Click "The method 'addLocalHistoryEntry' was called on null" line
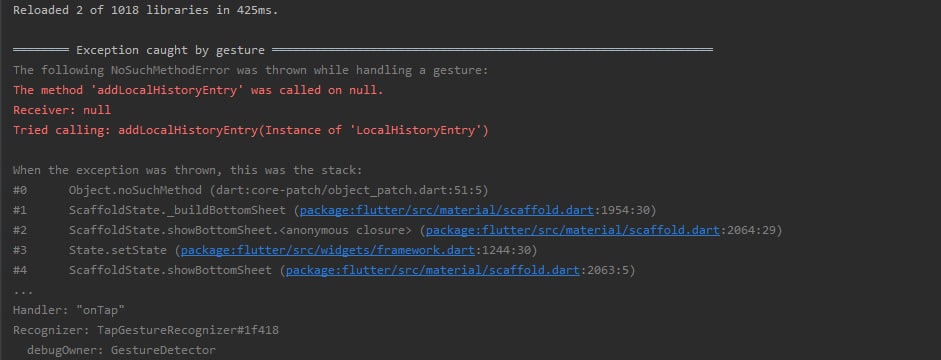This screenshot has width=941, height=360. tap(198, 91)
